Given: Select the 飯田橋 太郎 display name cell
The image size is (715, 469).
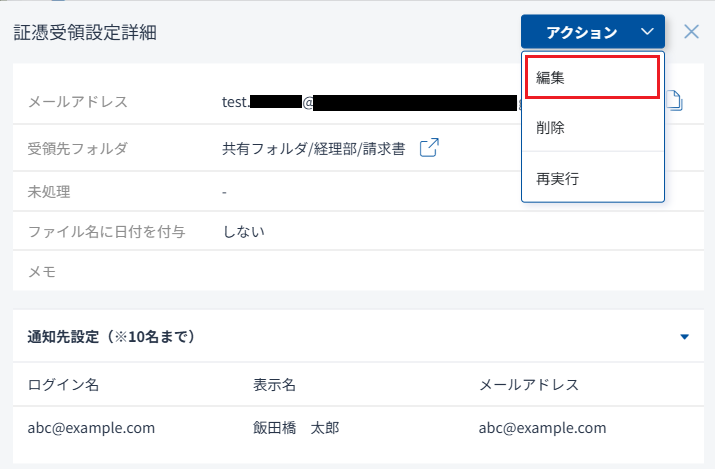Looking at the screenshot, I should pyautogui.click(x=296, y=428).
